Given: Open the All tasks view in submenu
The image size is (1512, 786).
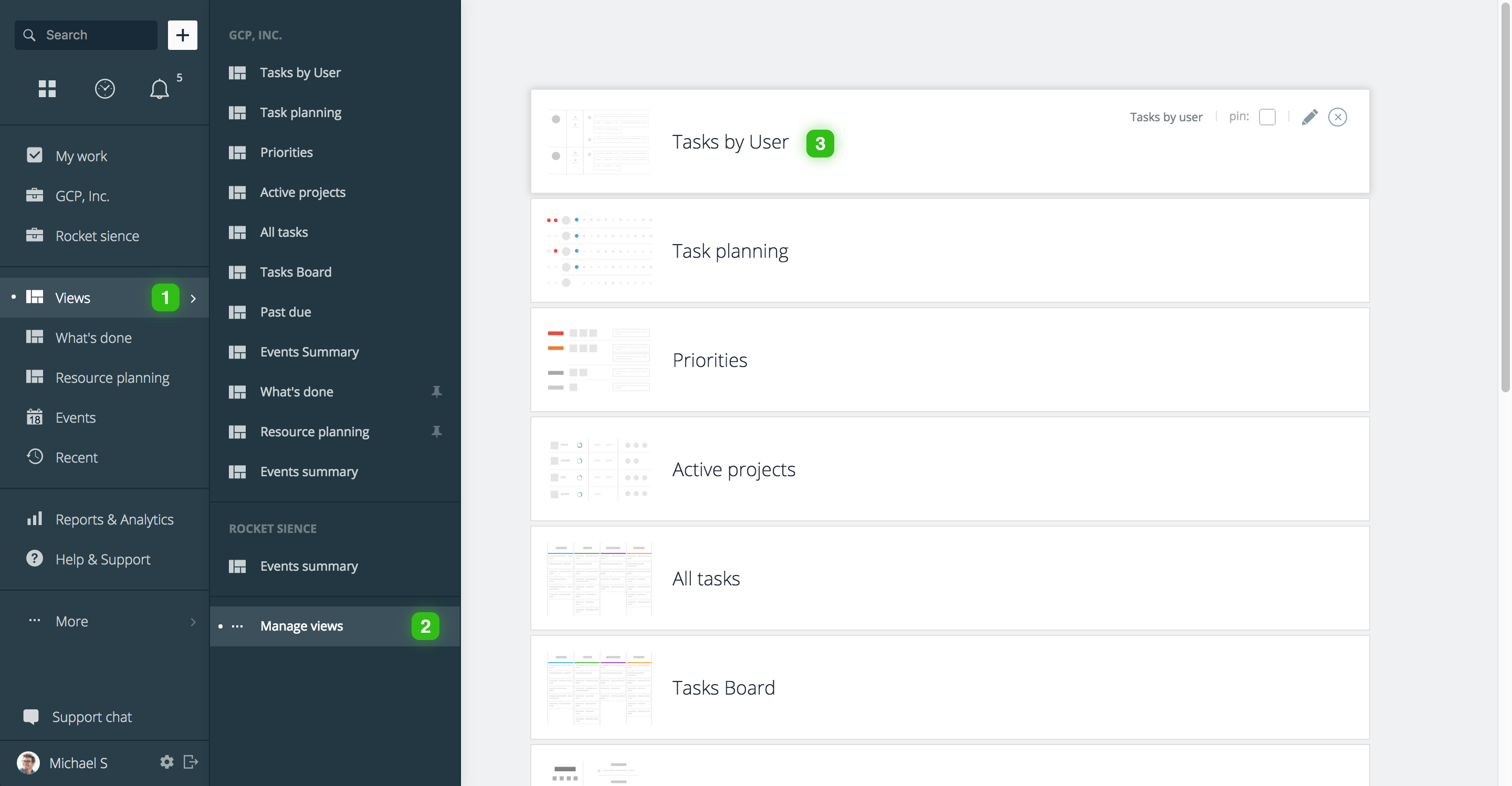Looking at the screenshot, I should (x=335, y=233).
